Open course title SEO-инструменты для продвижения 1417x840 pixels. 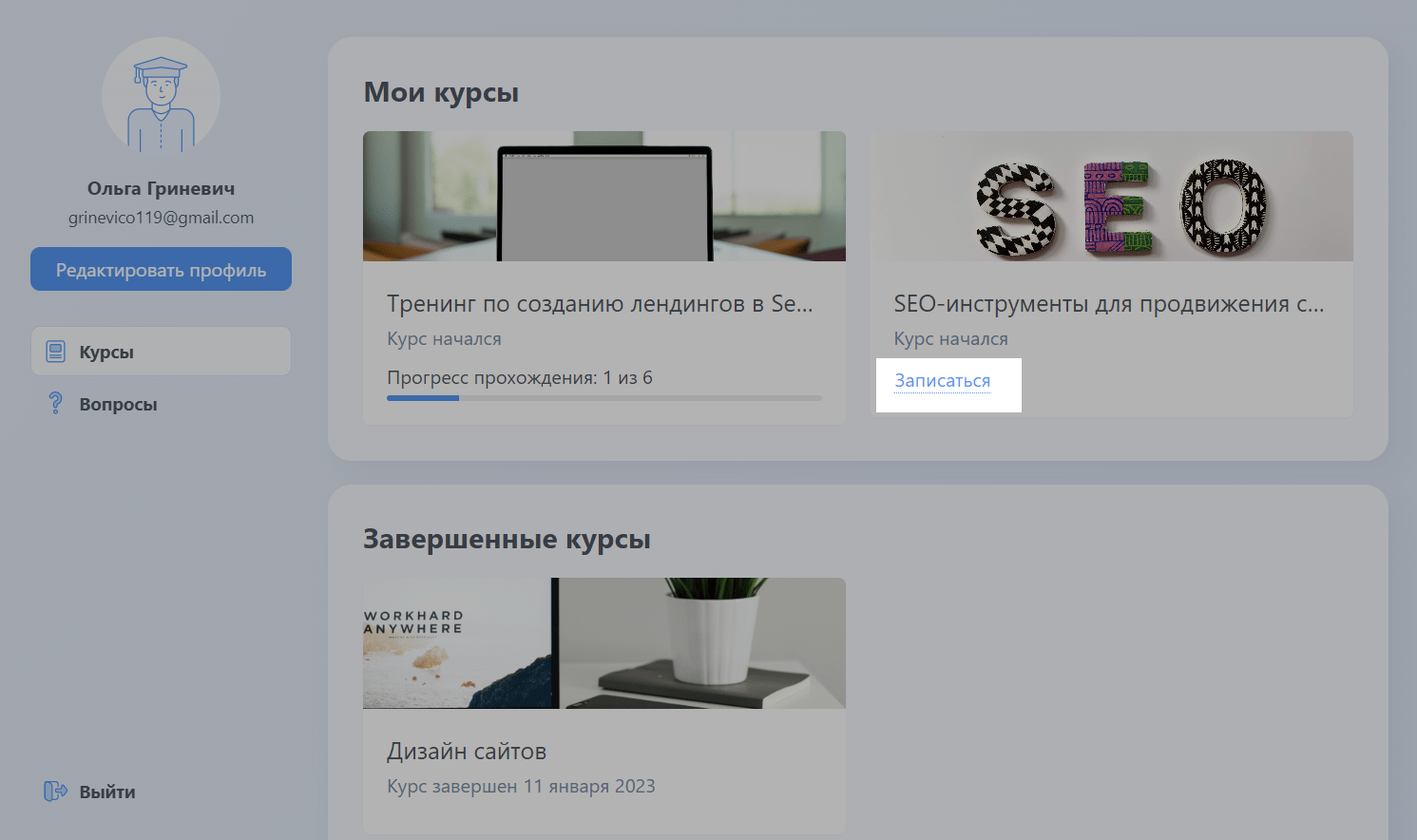pos(1108,303)
